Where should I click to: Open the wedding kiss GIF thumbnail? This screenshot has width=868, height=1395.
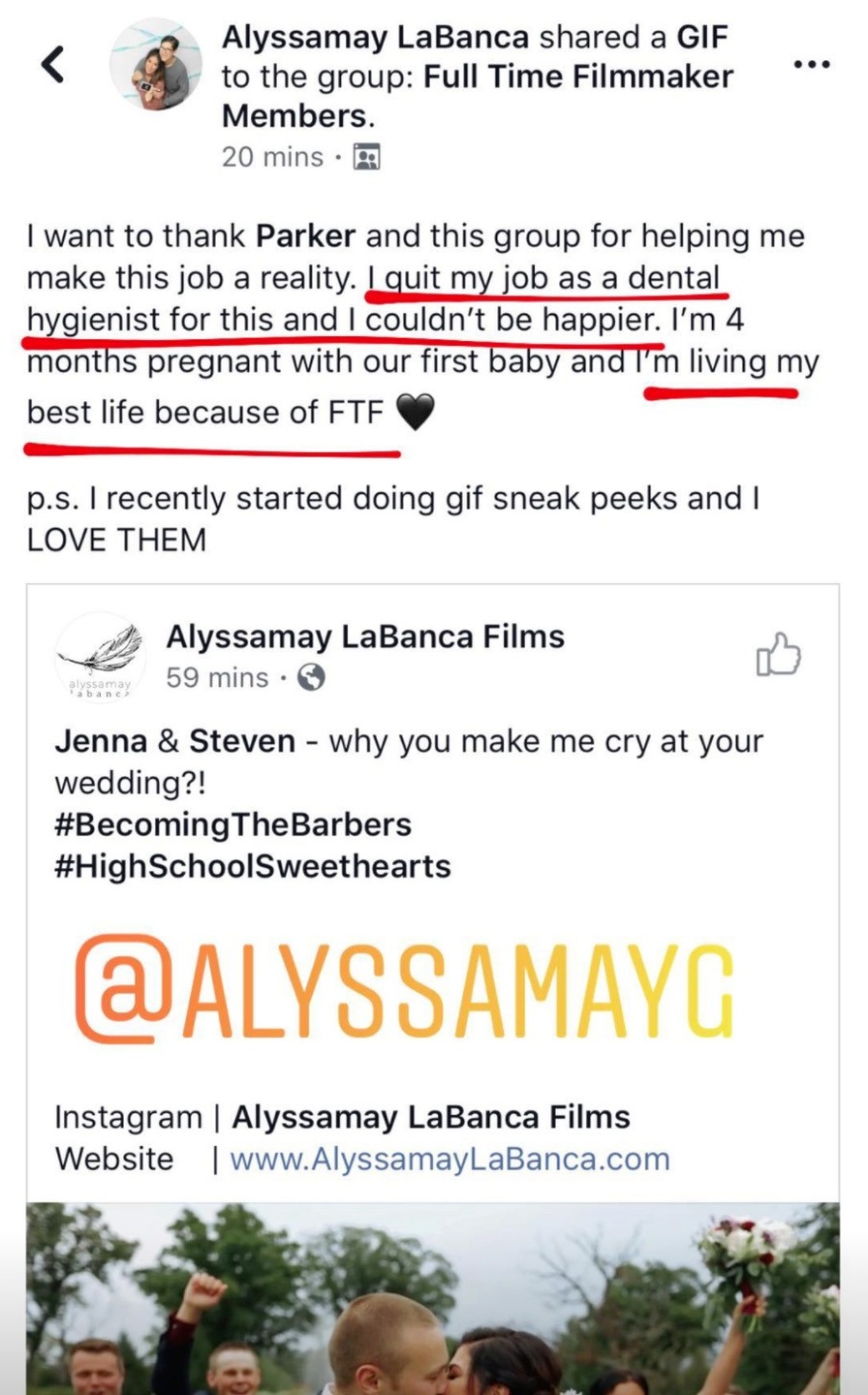tap(433, 1299)
